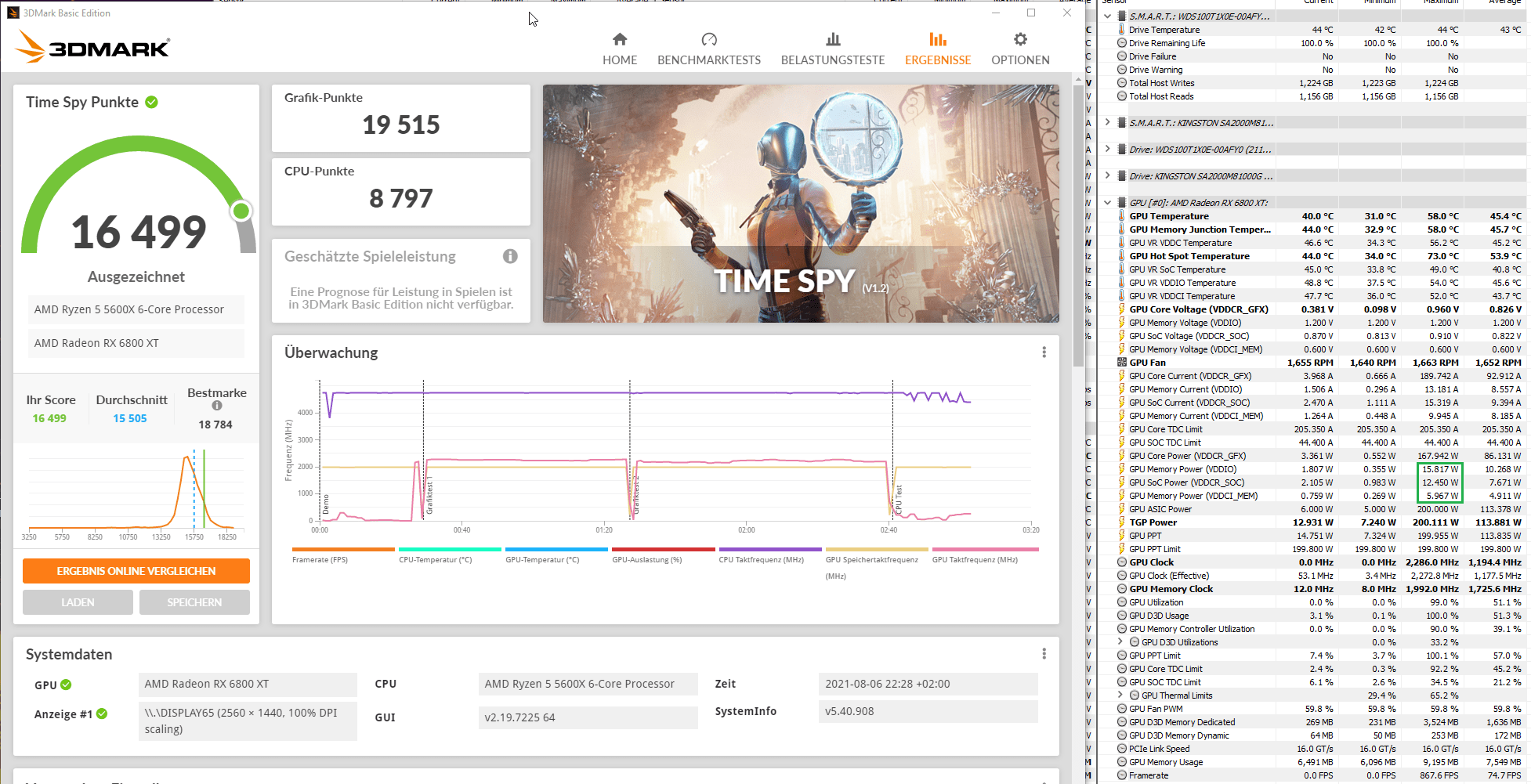The height and width of the screenshot is (784, 1531).
Task: Open BENCHMARKTESTS gauge icon
Action: pos(709,39)
